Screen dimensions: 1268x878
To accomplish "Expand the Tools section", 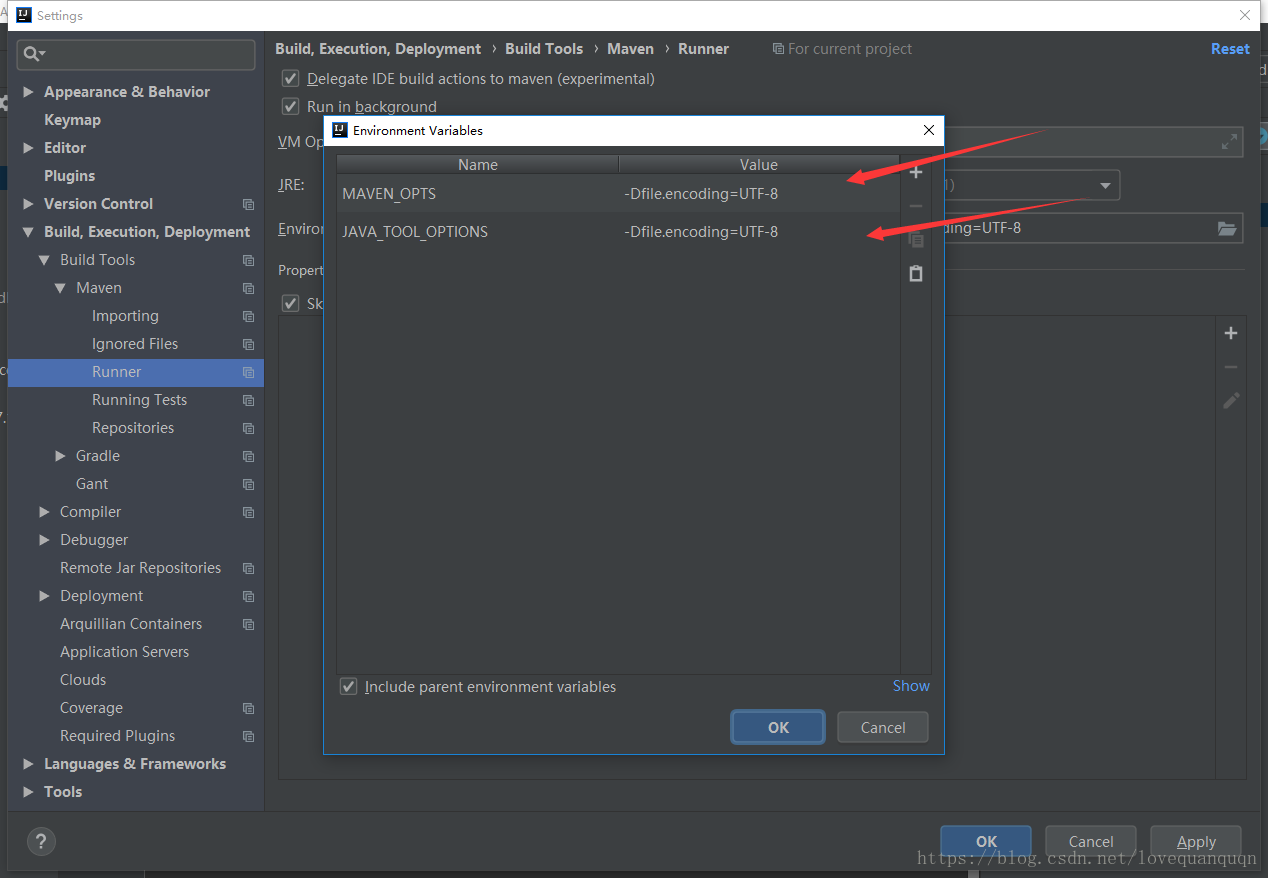I will coord(28,792).
